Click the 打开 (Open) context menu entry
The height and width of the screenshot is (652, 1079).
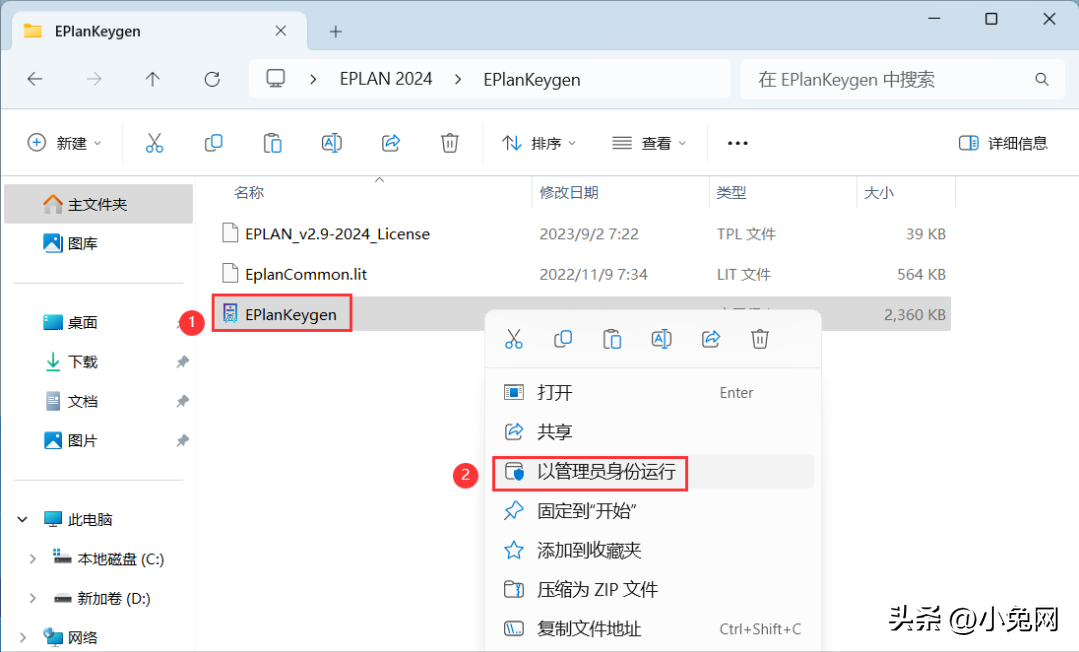coord(555,393)
